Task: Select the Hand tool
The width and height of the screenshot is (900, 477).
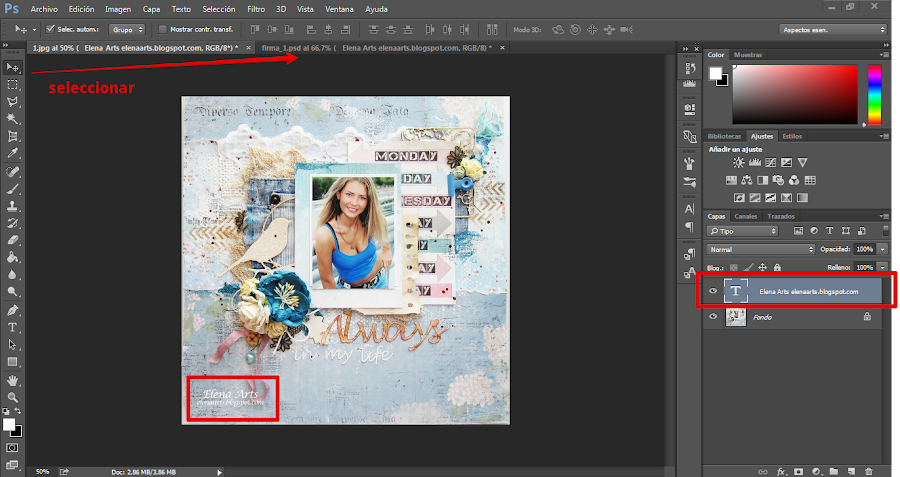Action: click(12, 381)
